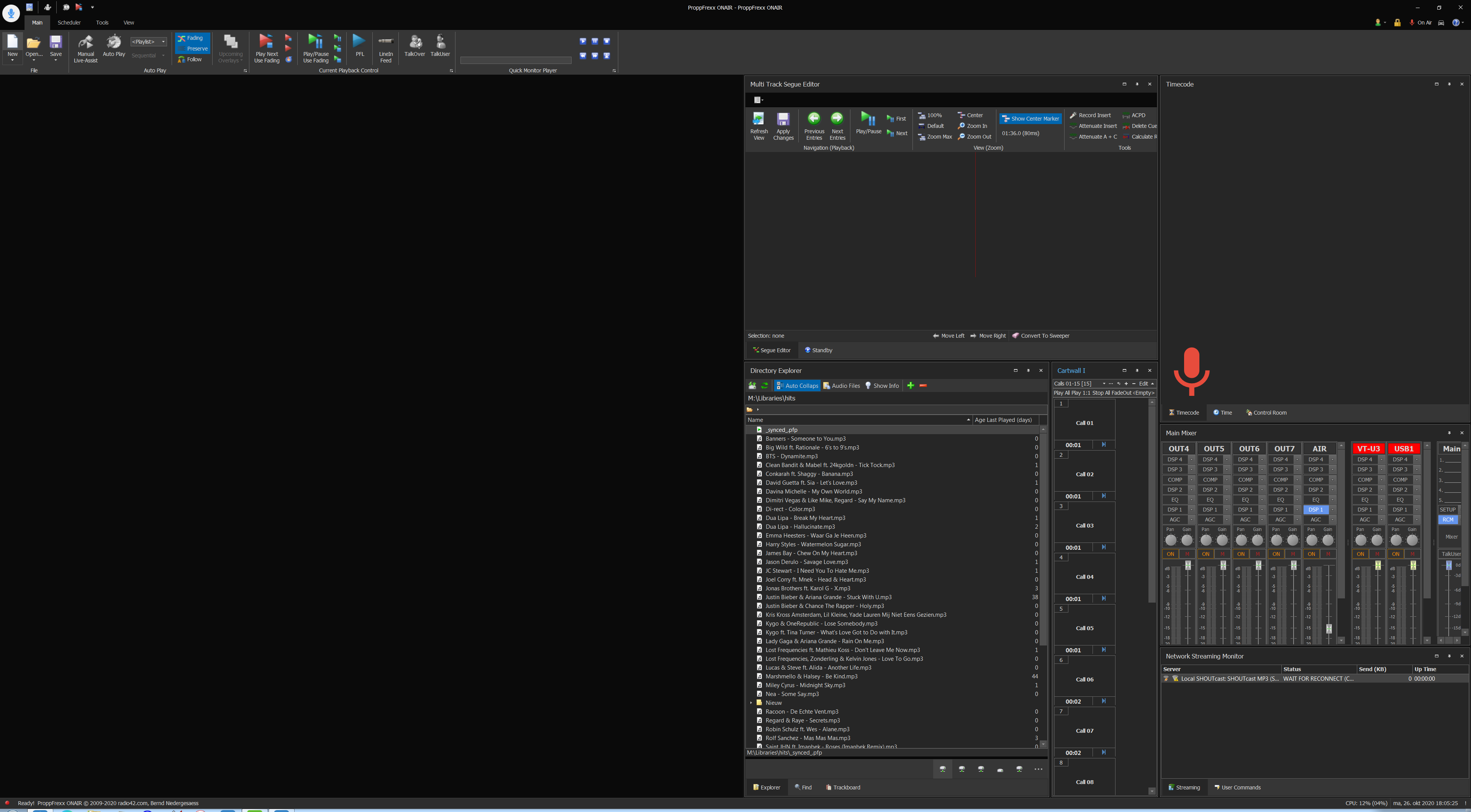
Task: Toggle Preserve option in Auto Play
Action: (192, 49)
